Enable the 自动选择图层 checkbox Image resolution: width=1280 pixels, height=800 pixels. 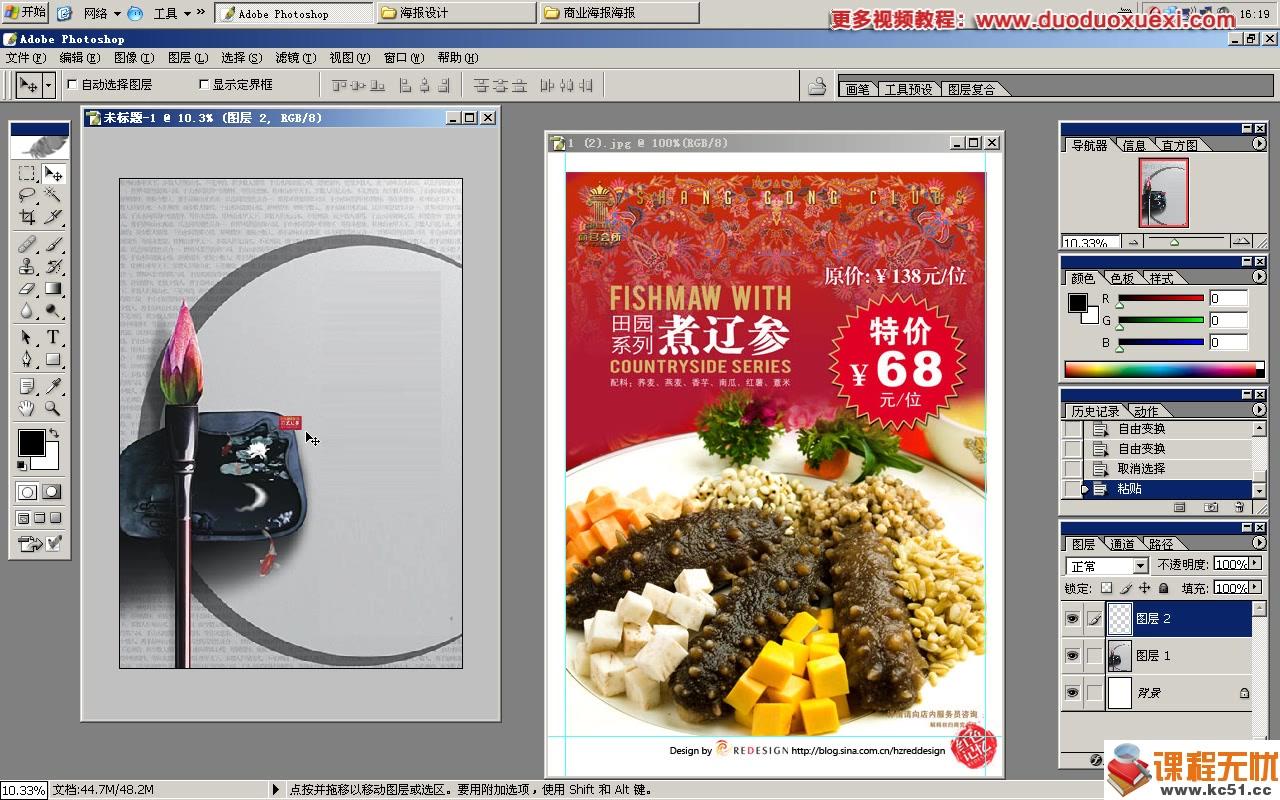point(72,85)
